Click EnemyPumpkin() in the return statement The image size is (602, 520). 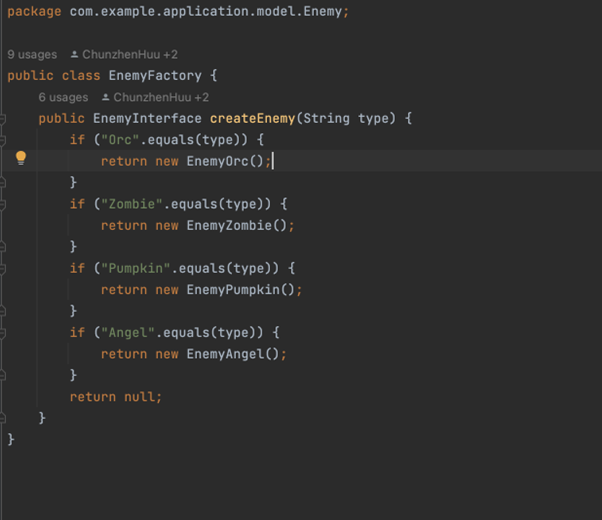(240, 290)
